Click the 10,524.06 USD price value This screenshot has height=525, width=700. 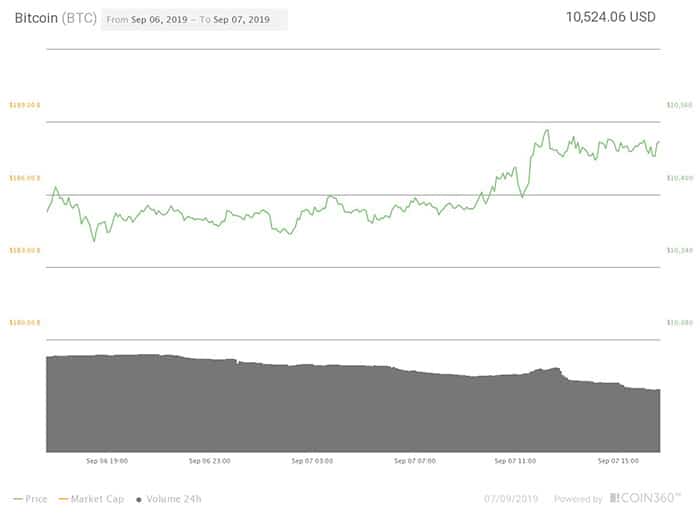tap(612, 17)
